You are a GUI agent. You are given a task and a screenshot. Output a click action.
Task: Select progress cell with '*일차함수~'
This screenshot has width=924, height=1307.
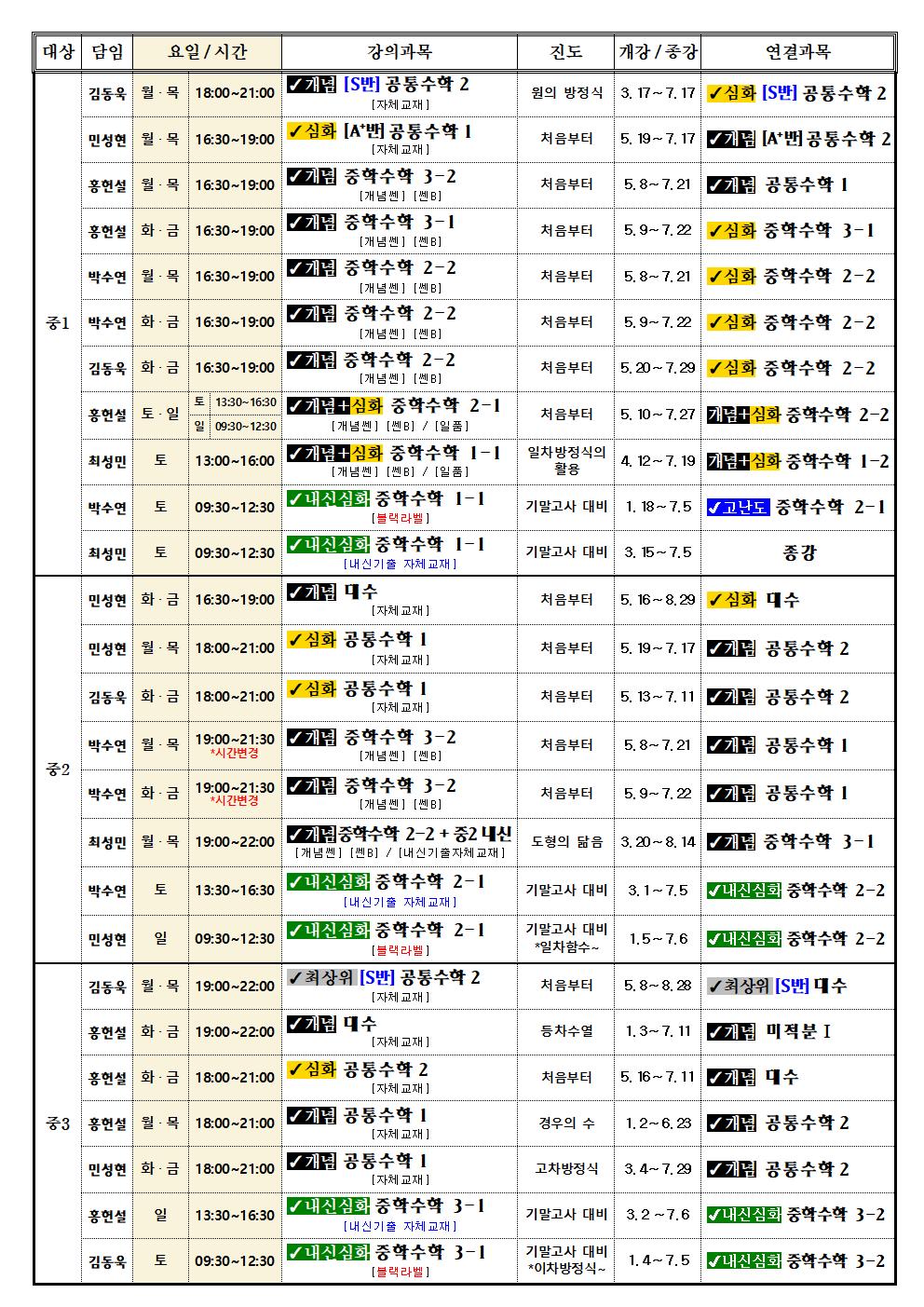click(x=566, y=938)
